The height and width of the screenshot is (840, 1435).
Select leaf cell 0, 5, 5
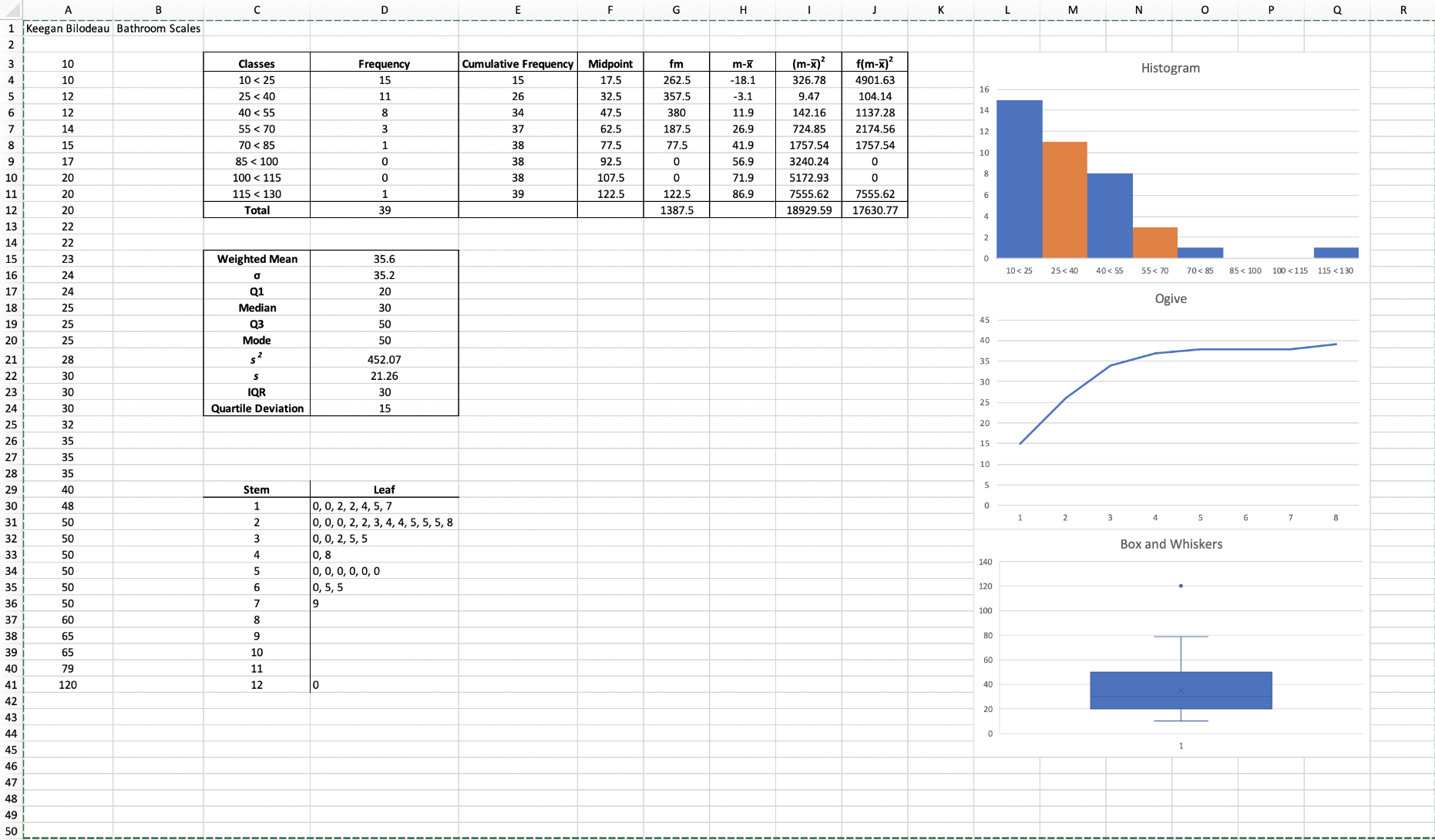point(385,587)
